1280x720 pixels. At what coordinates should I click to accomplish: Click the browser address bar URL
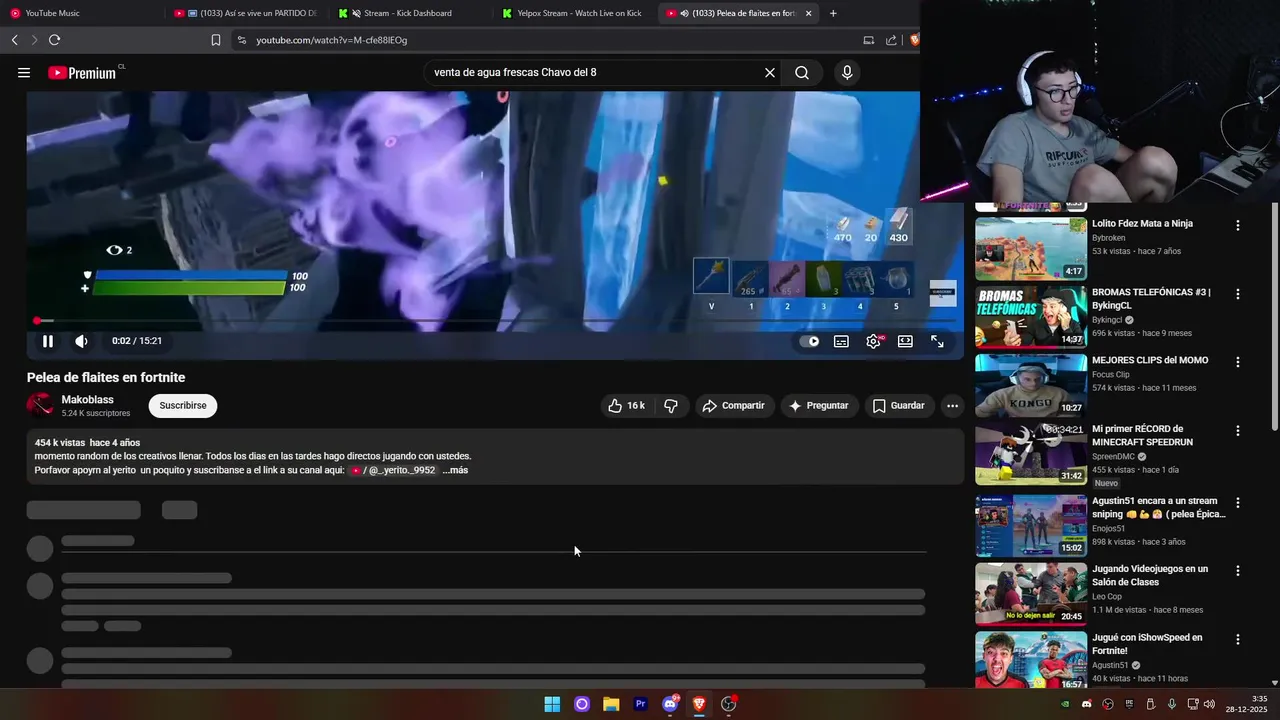point(331,40)
